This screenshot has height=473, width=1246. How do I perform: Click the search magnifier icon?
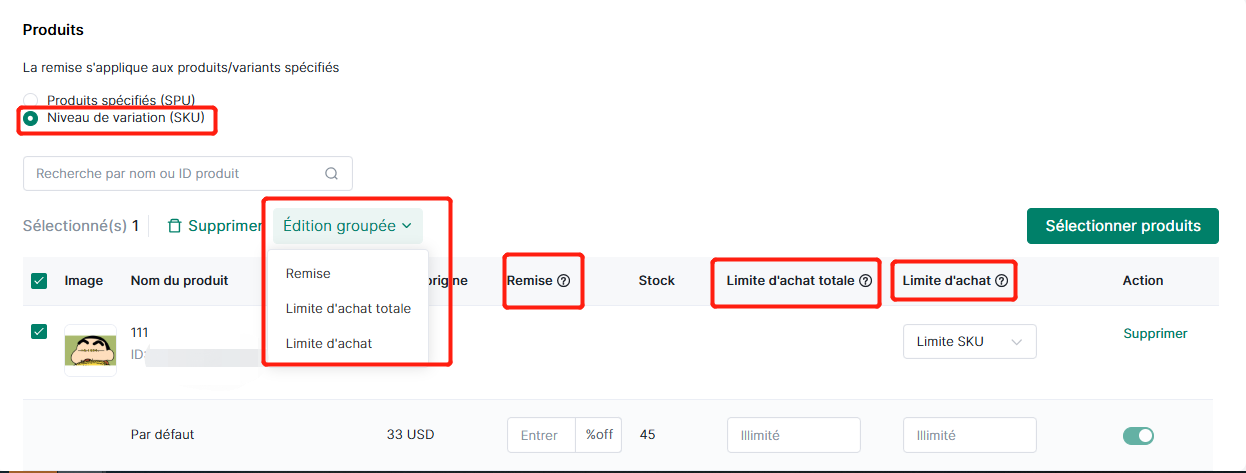(332, 173)
